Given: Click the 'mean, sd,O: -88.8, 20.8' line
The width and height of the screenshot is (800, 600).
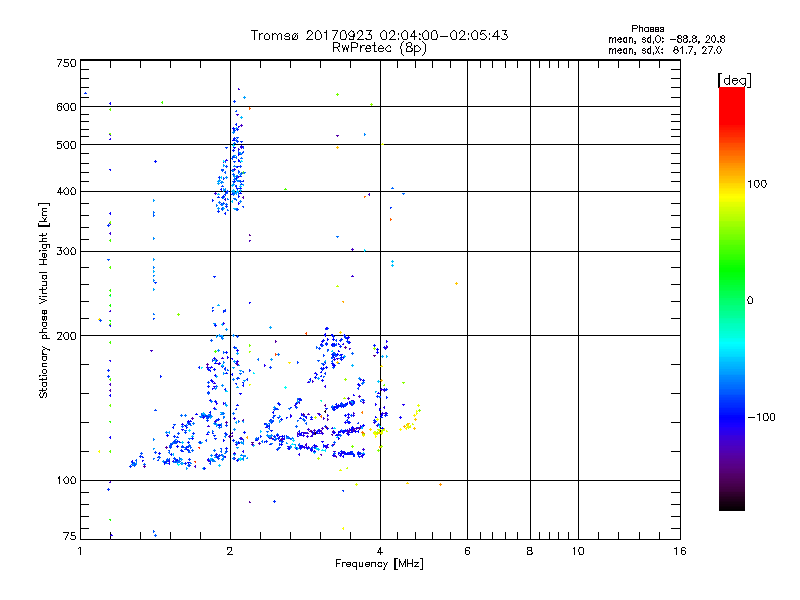Looking at the screenshot, I should (x=666, y=39).
